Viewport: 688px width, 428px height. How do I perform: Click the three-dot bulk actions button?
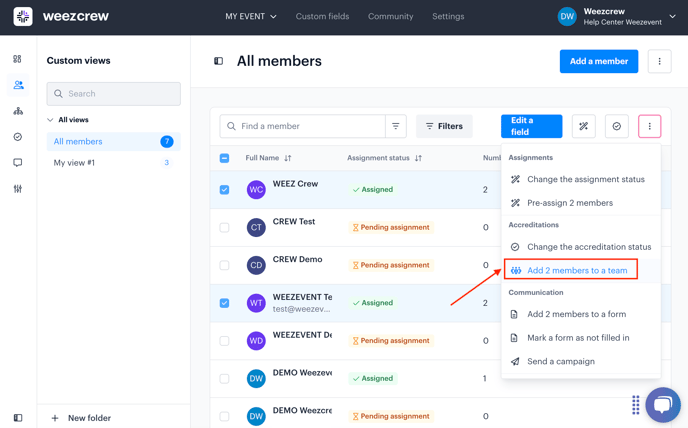pyautogui.click(x=649, y=126)
